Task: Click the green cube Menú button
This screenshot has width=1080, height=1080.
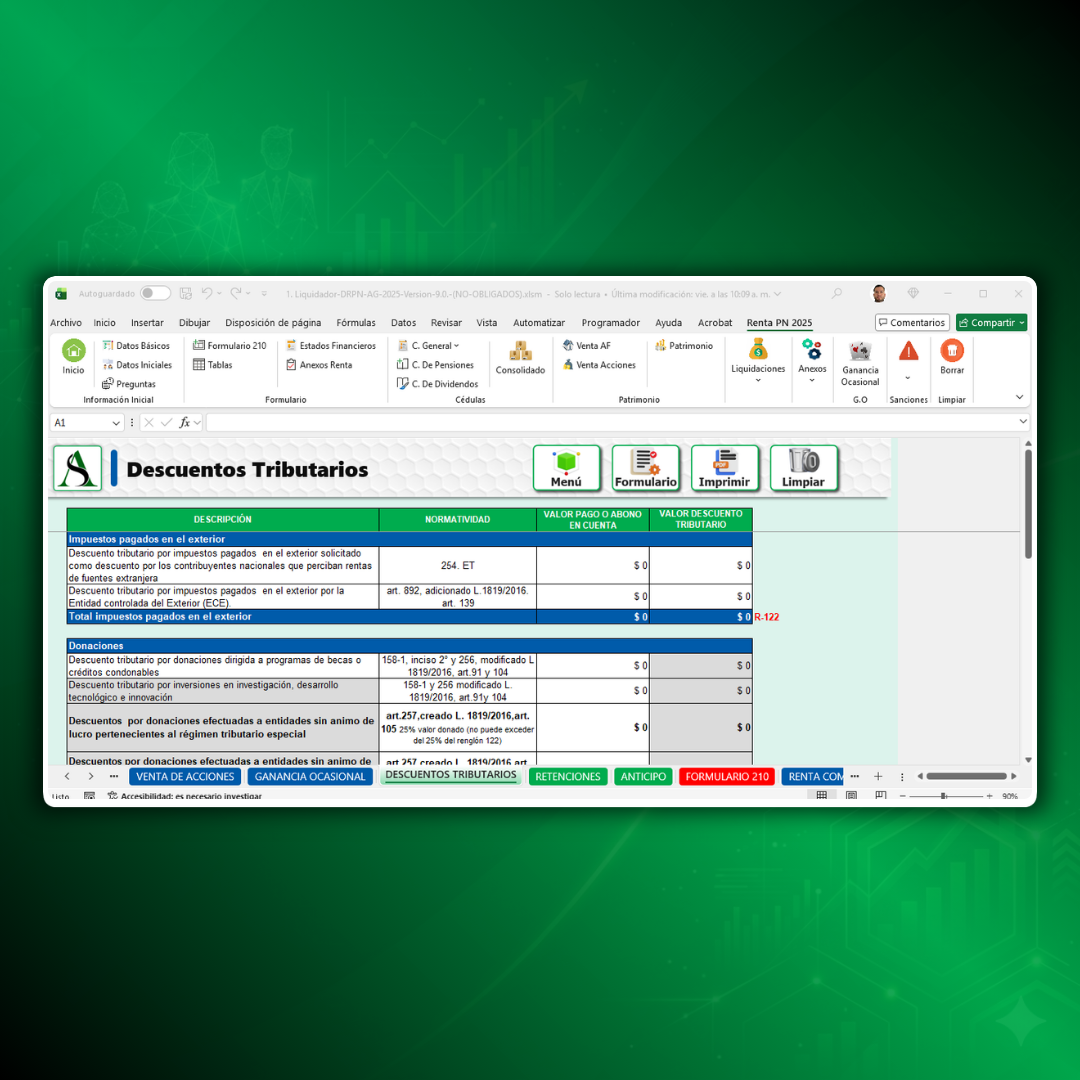Action: pyautogui.click(x=566, y=468)
